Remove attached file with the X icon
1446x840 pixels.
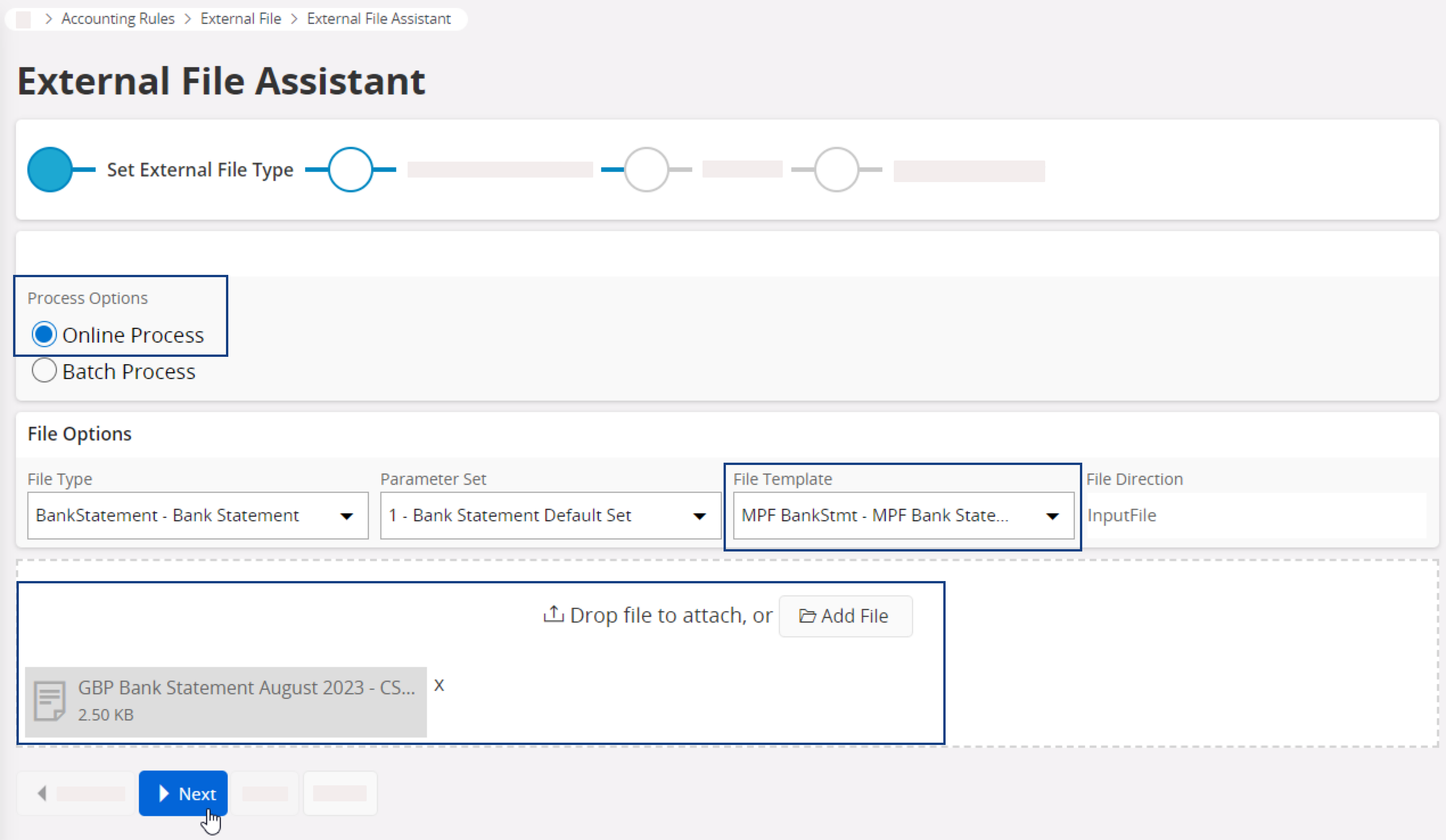[x=439, y=685]
